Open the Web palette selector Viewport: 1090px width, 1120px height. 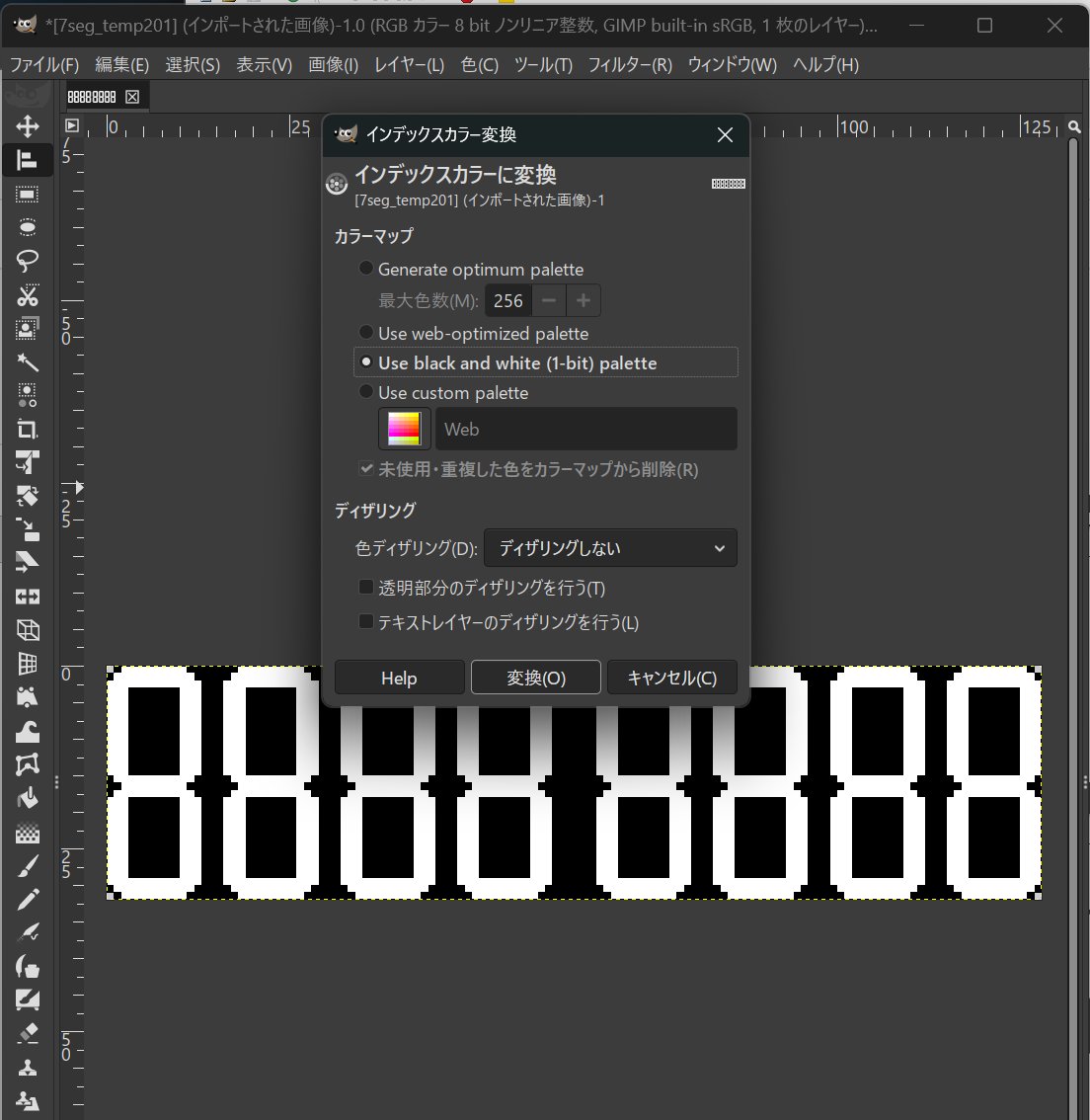(x=585, y=429)
